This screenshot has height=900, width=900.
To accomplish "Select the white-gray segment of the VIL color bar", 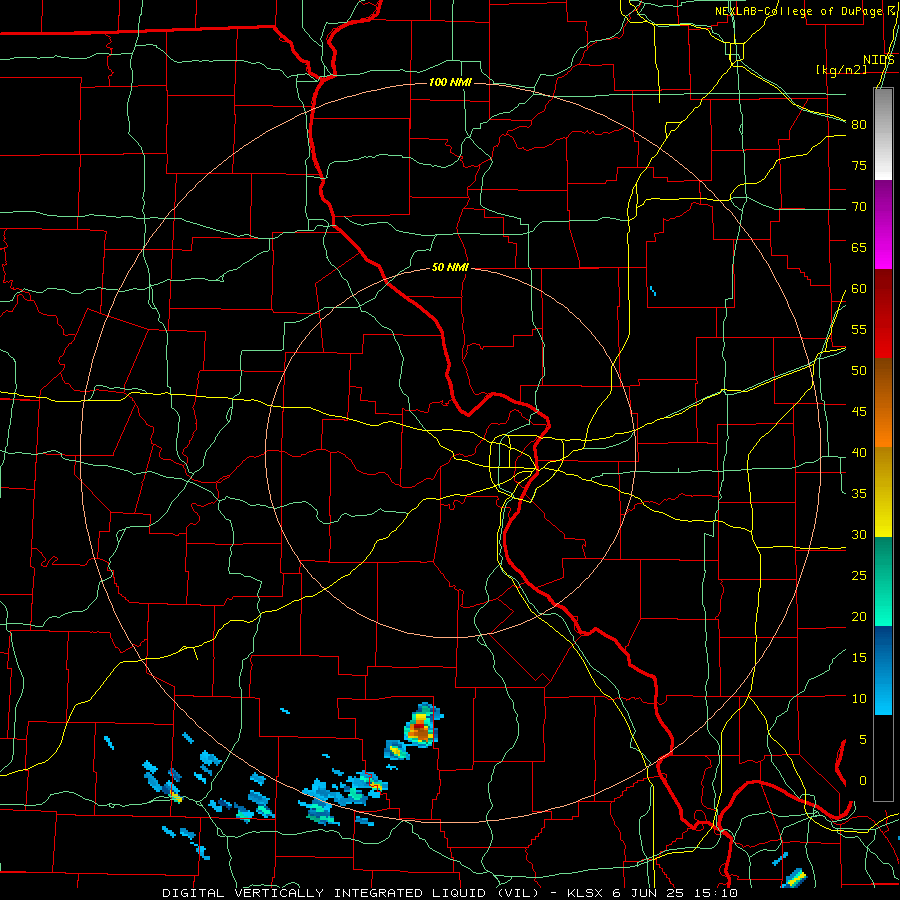I will click(x=883, y=134).
